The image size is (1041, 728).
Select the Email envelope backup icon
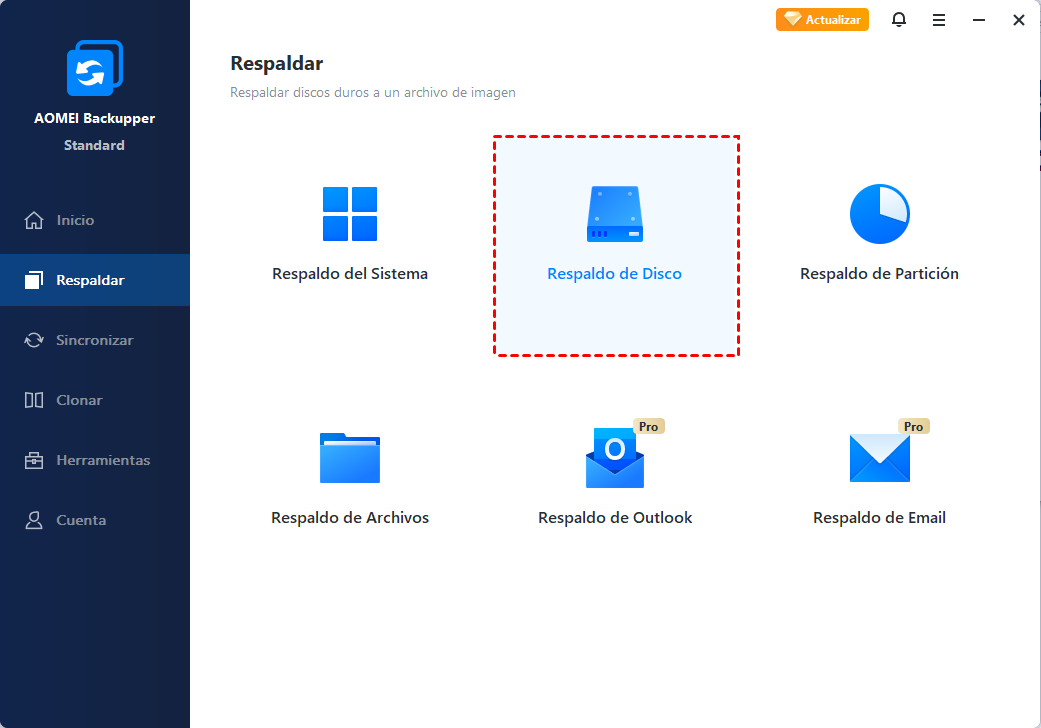879,458
